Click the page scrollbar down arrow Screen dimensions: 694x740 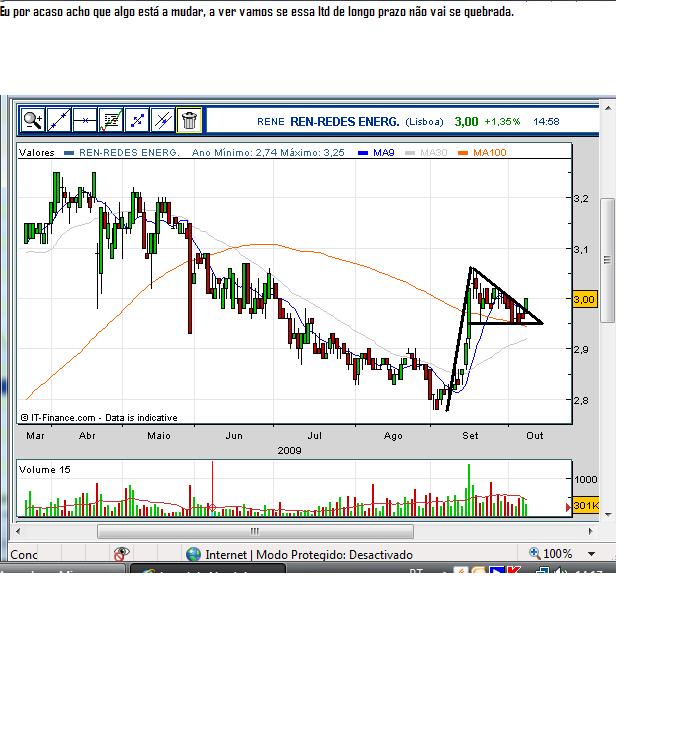[x=608, y=514]
